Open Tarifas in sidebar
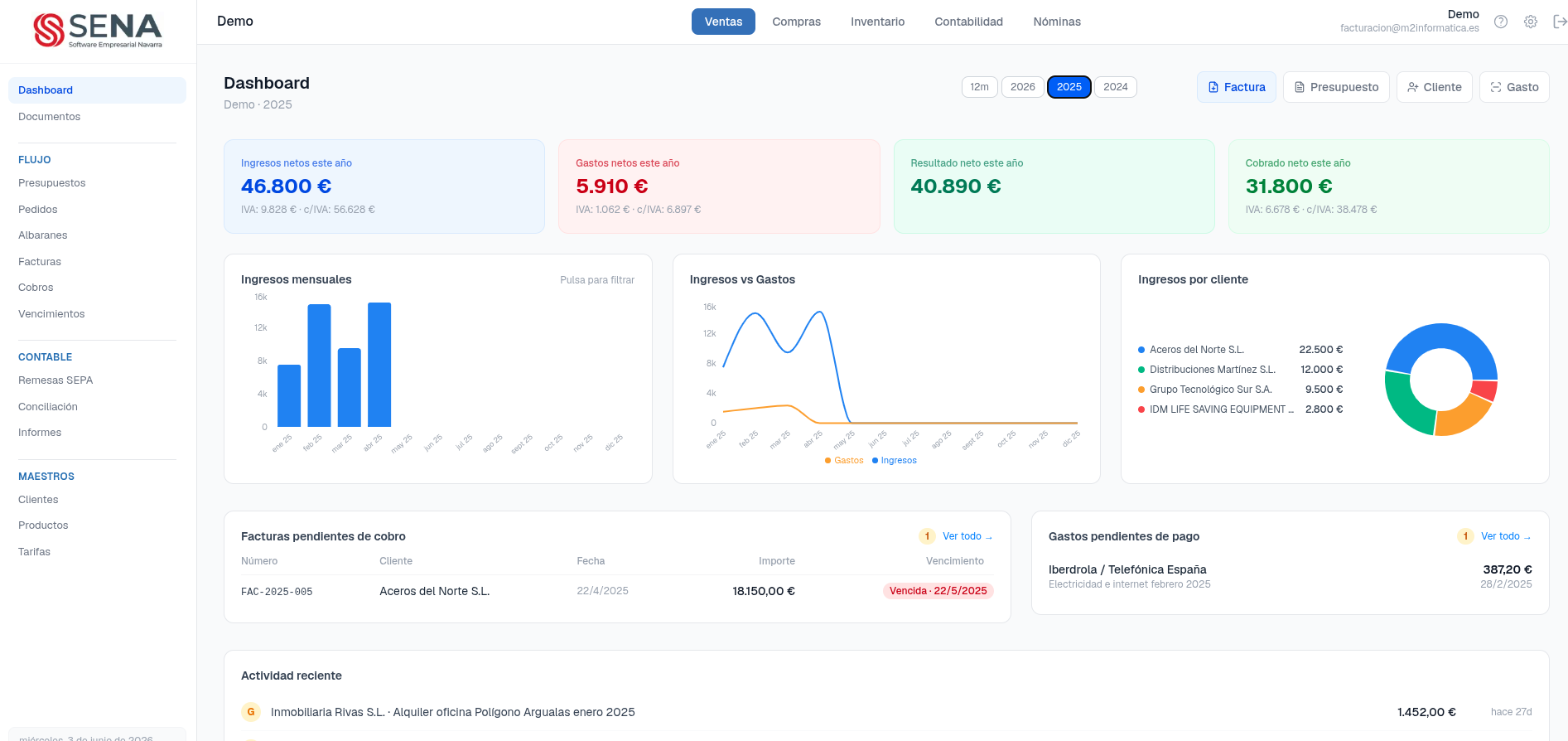The image size is (1568, 741). pyautogui.click(x=97, y=552)
